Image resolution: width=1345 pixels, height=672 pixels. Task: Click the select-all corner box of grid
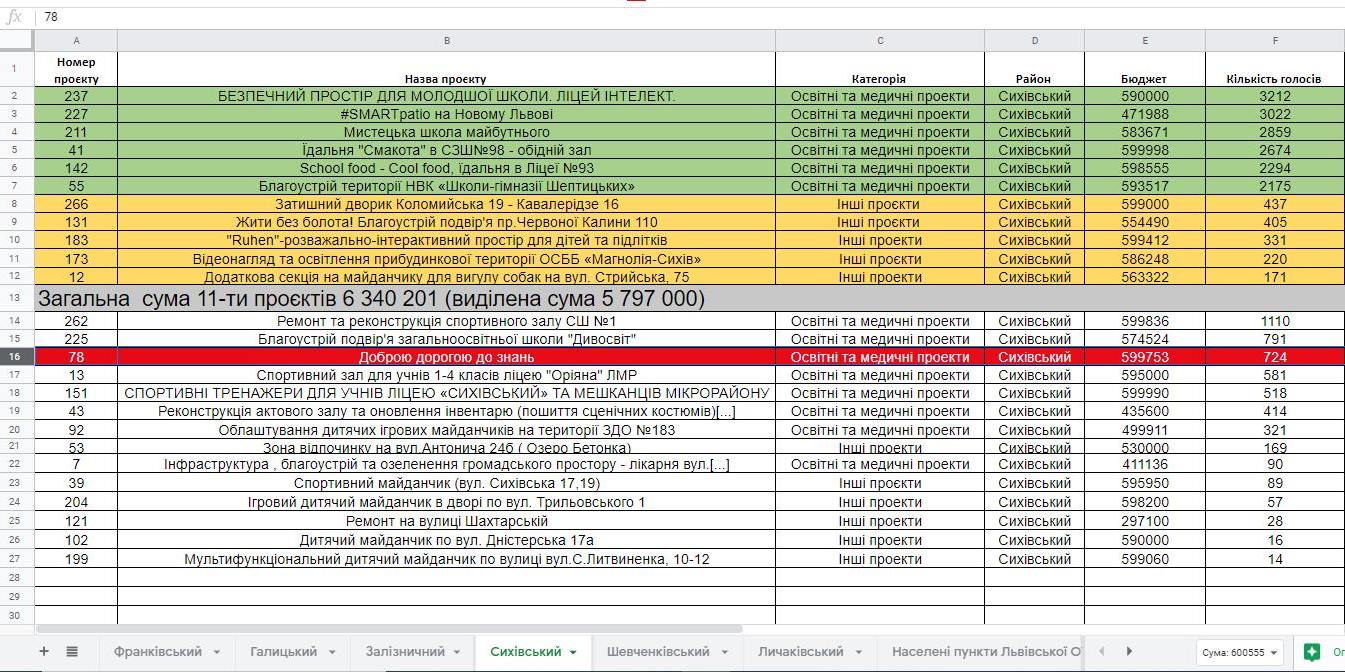[x=17, y=41]
